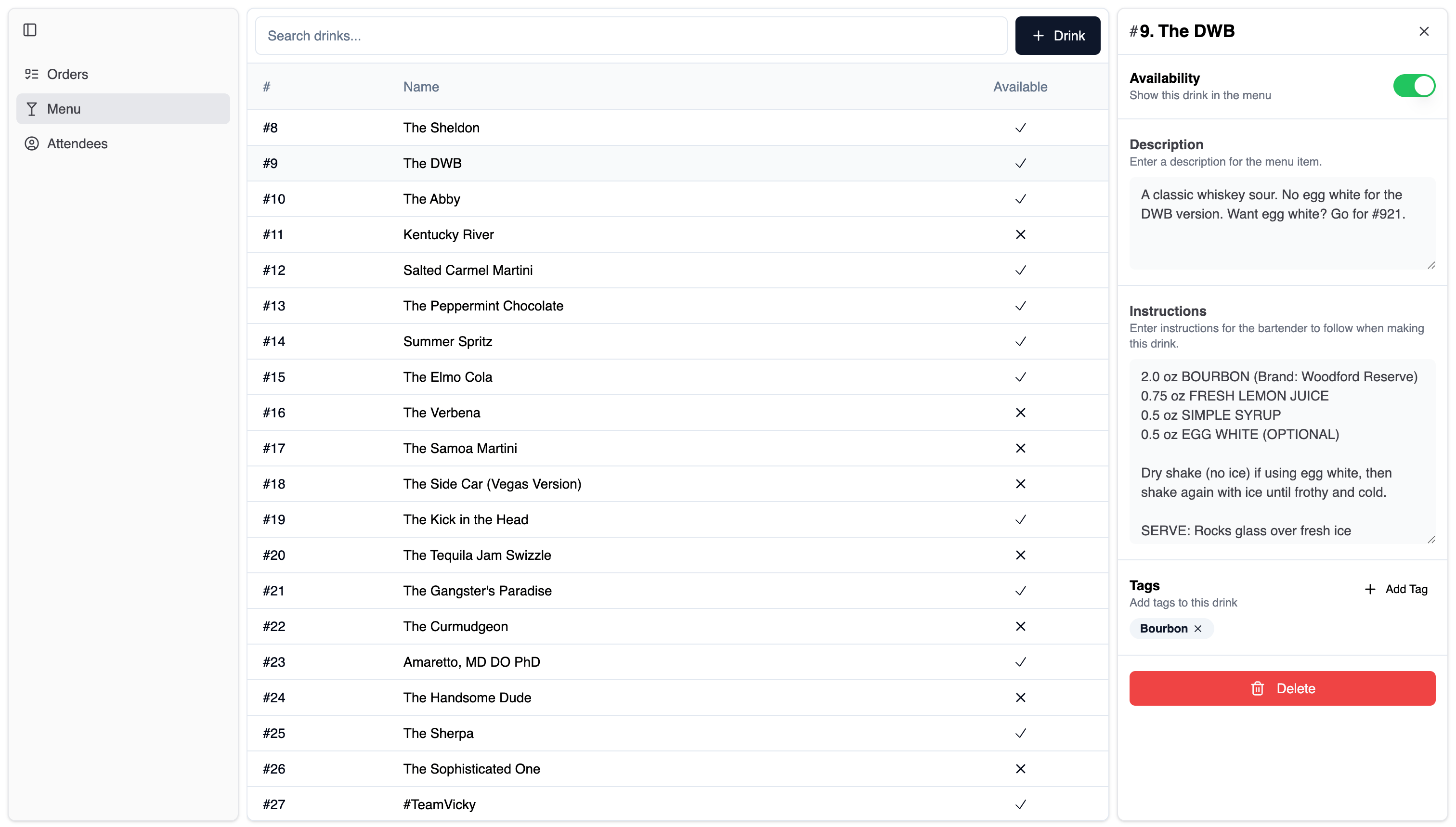
Task: Select the Orders icon in the sidebar
Action: (x=32, y=74)
